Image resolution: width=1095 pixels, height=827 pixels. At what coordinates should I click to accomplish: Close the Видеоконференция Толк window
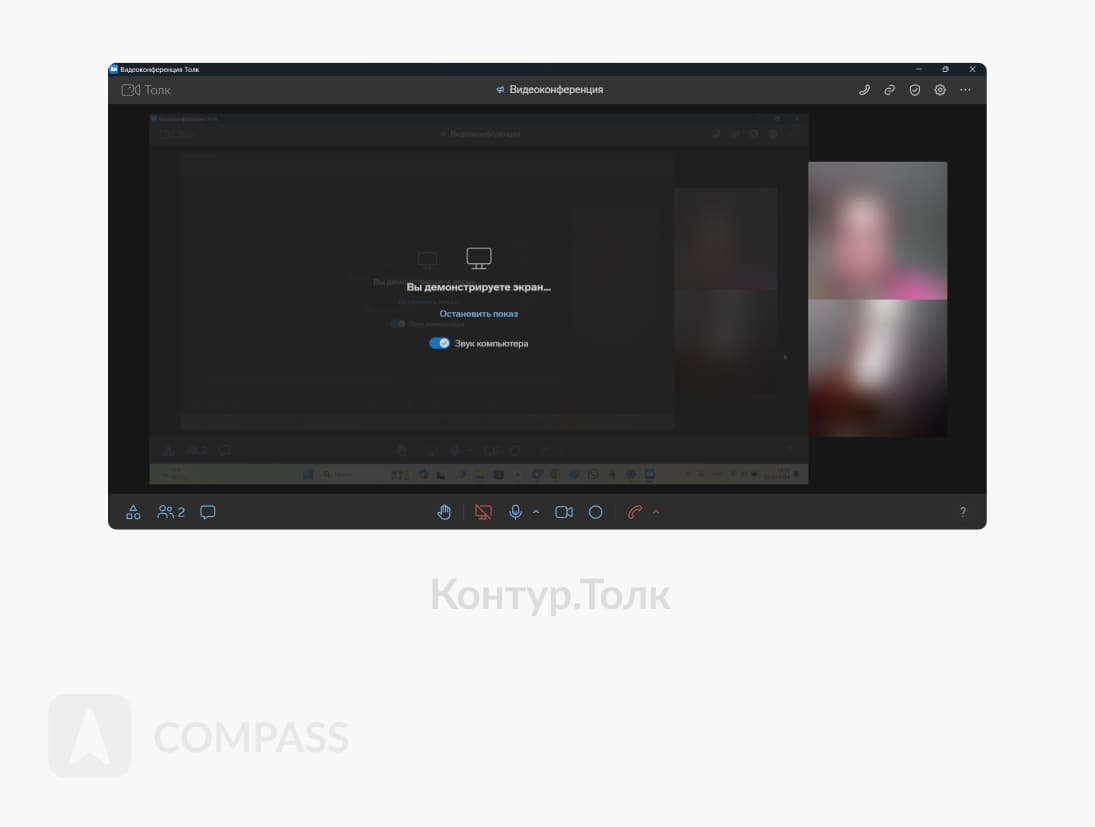(x=972, y=69)
